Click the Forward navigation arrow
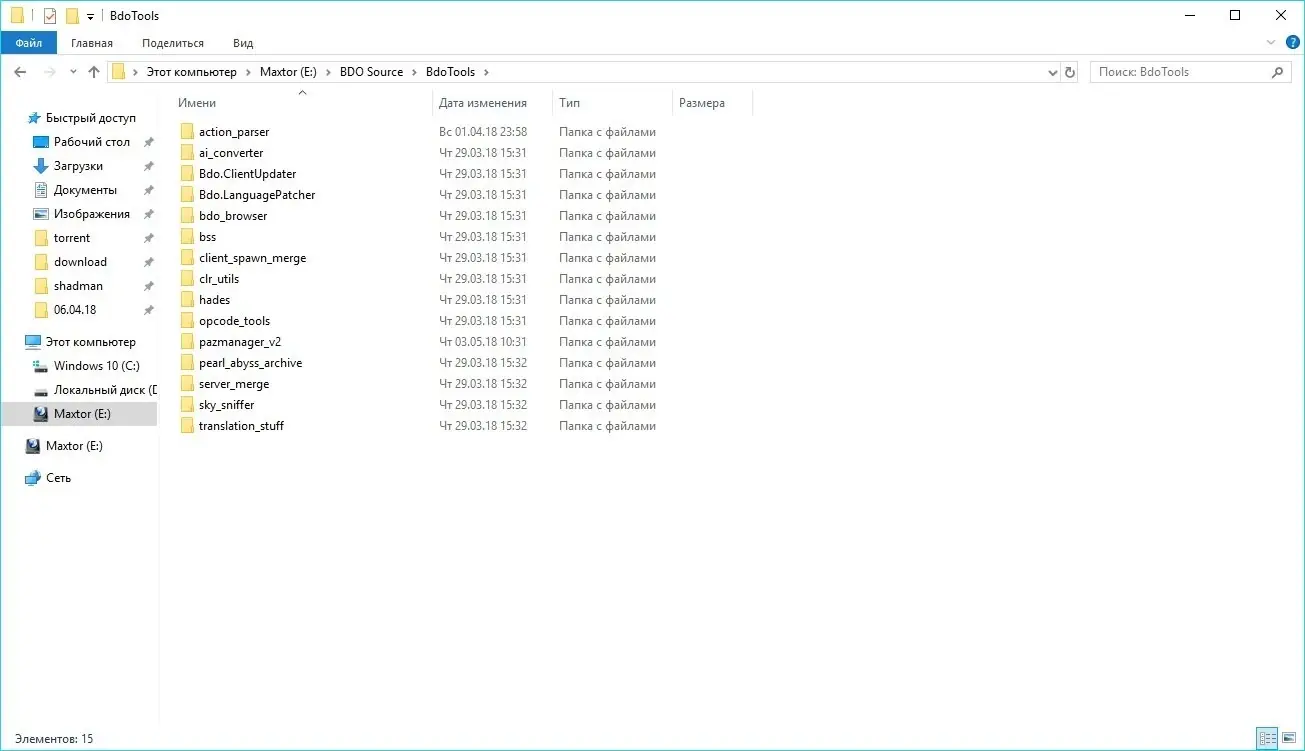Viewport: 1305px width, 751px height. click(49, 72)
